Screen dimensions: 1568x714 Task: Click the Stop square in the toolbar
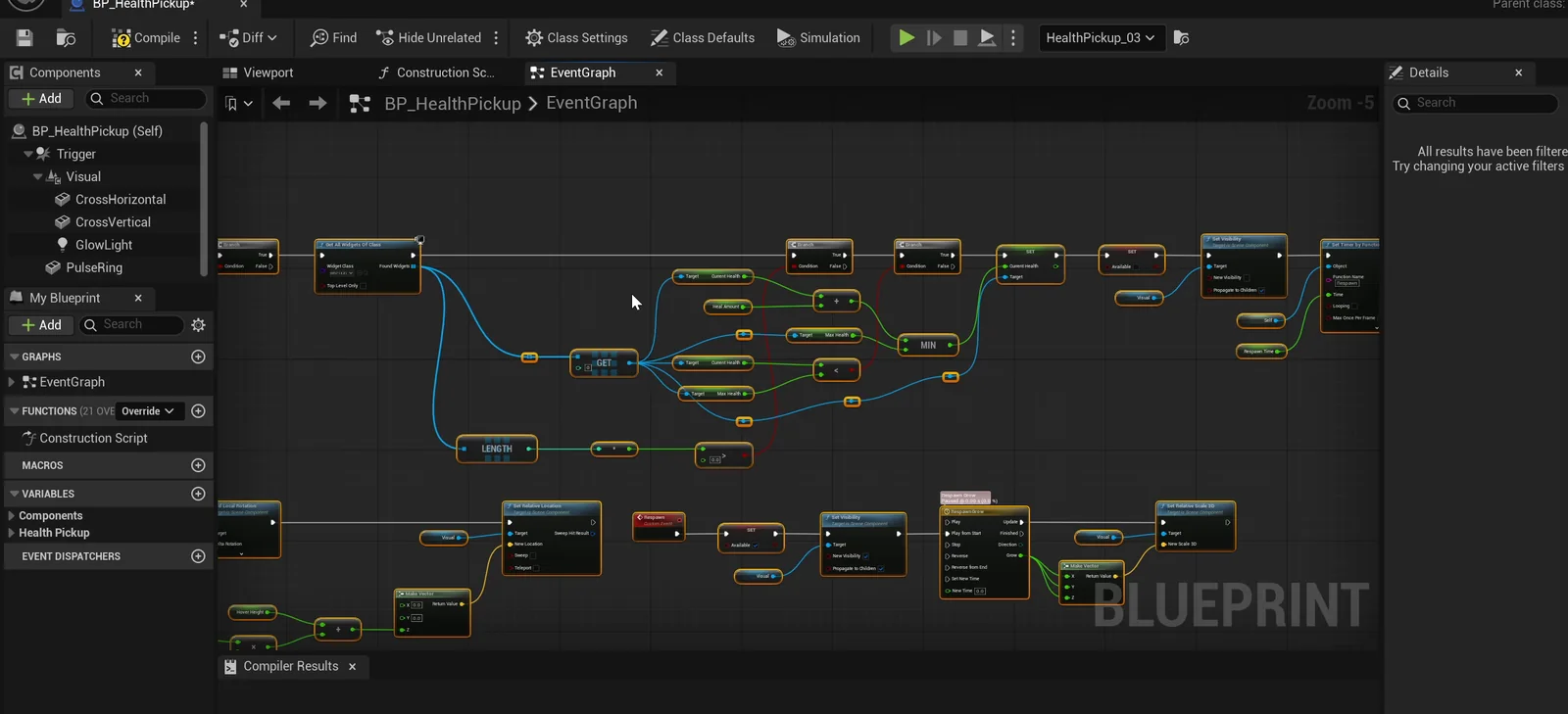click(x=960, y=38)
